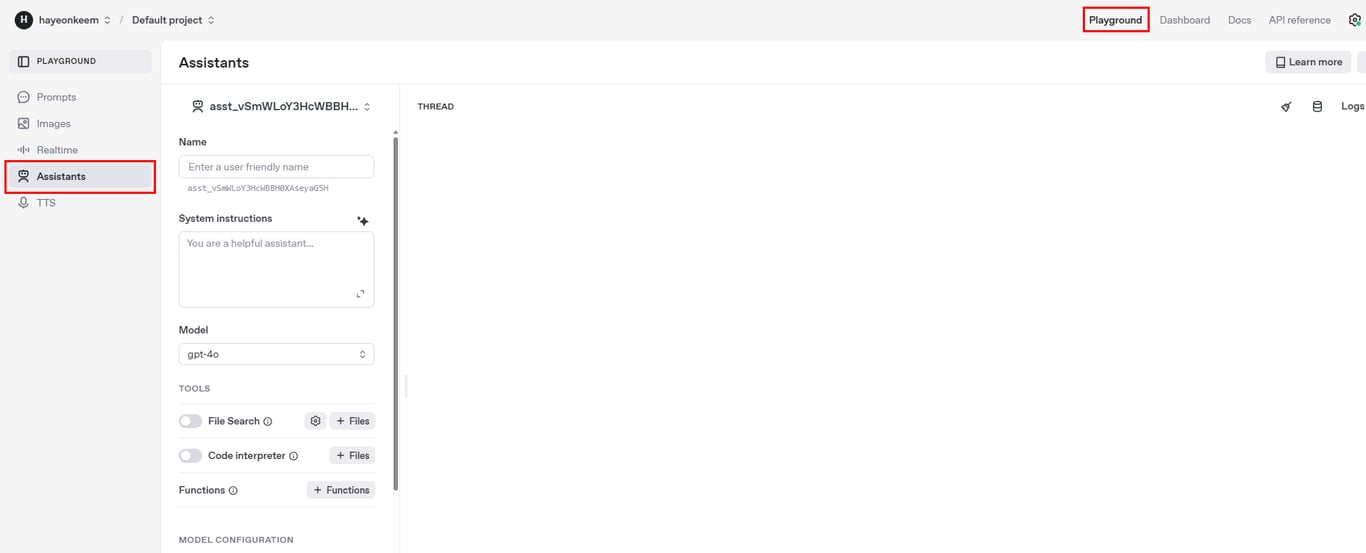This screenshot has height=553, width=1366.
Task: Click the sidebar panel icon beside PLAYGROUND
Action: [24, 61]
